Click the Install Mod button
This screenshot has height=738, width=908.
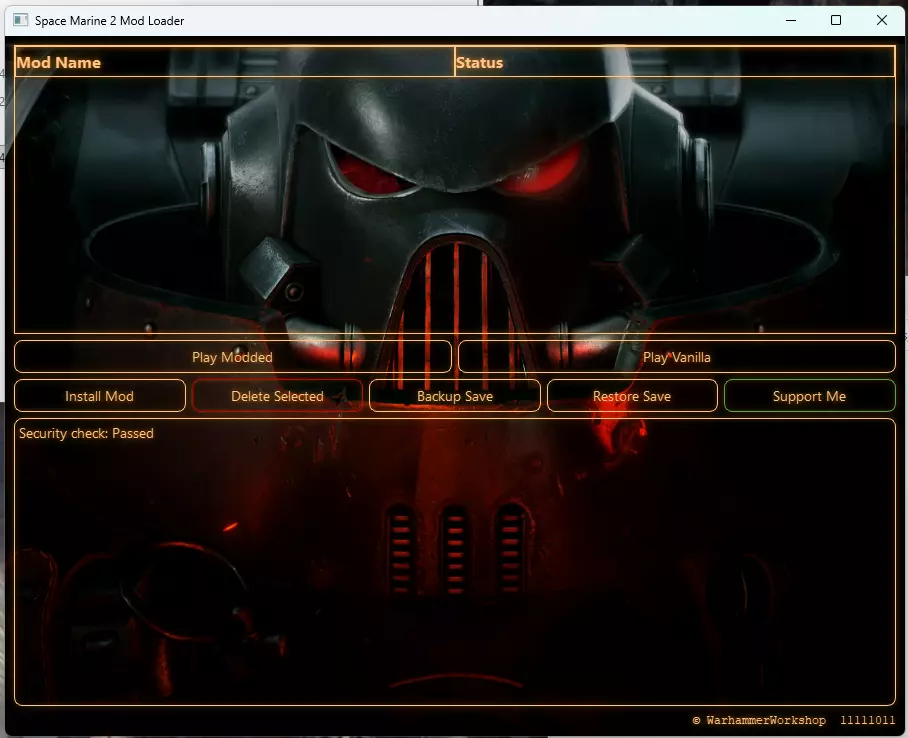tap(100, 396)
